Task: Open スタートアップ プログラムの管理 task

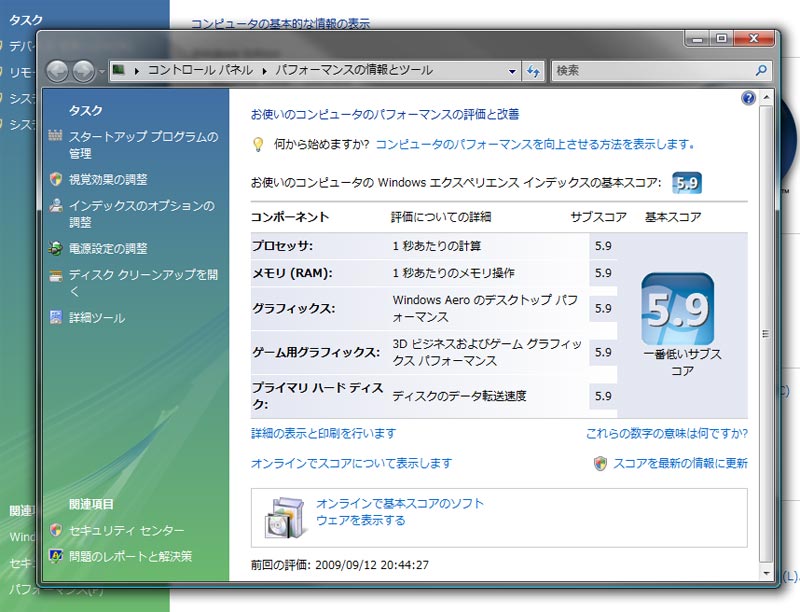Action: point(143,145)
